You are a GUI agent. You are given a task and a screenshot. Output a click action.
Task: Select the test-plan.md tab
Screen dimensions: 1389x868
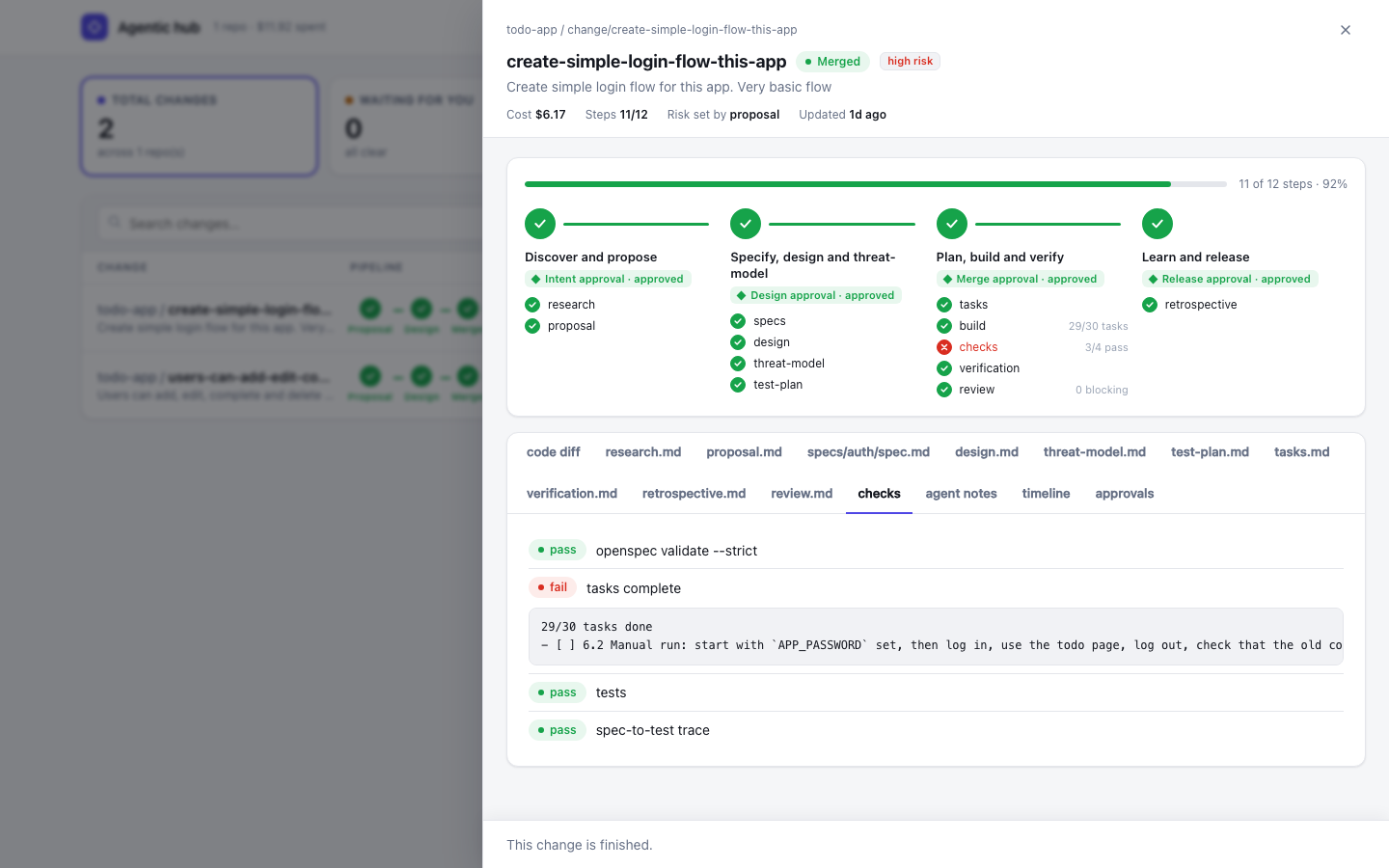[x=1210, y=451]
